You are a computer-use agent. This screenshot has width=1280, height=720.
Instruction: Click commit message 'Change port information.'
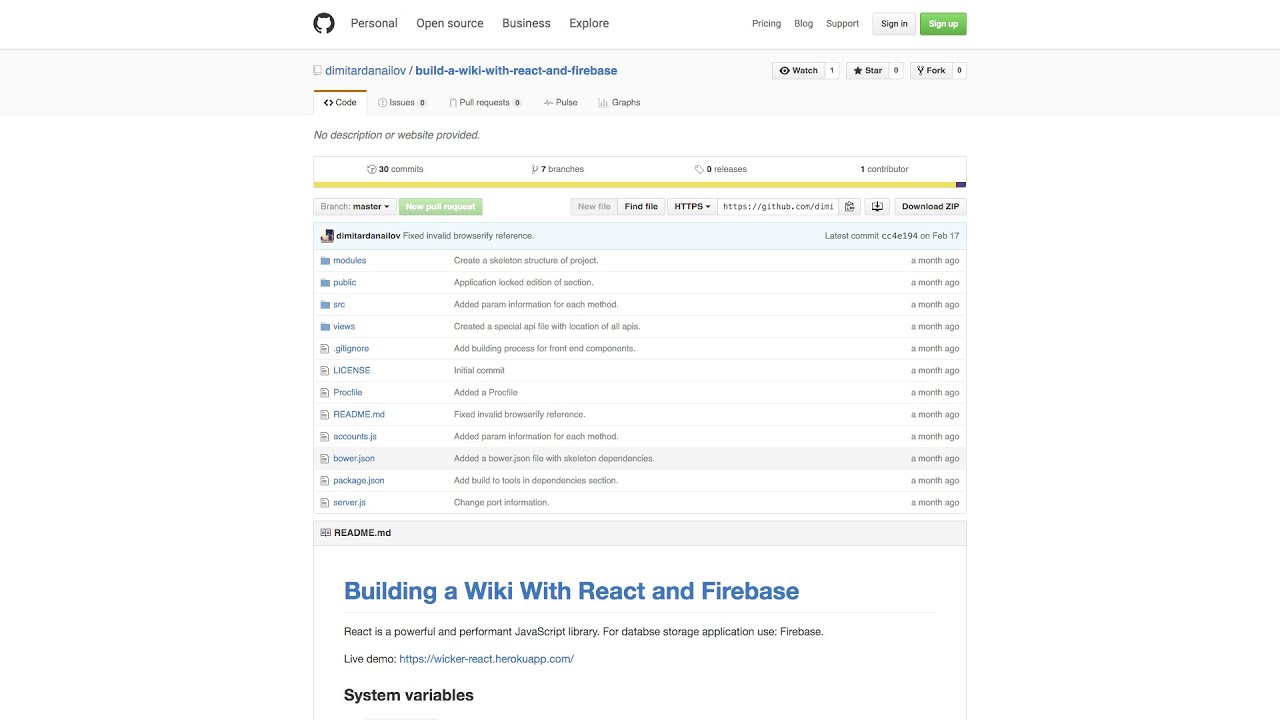coord(501,503)
